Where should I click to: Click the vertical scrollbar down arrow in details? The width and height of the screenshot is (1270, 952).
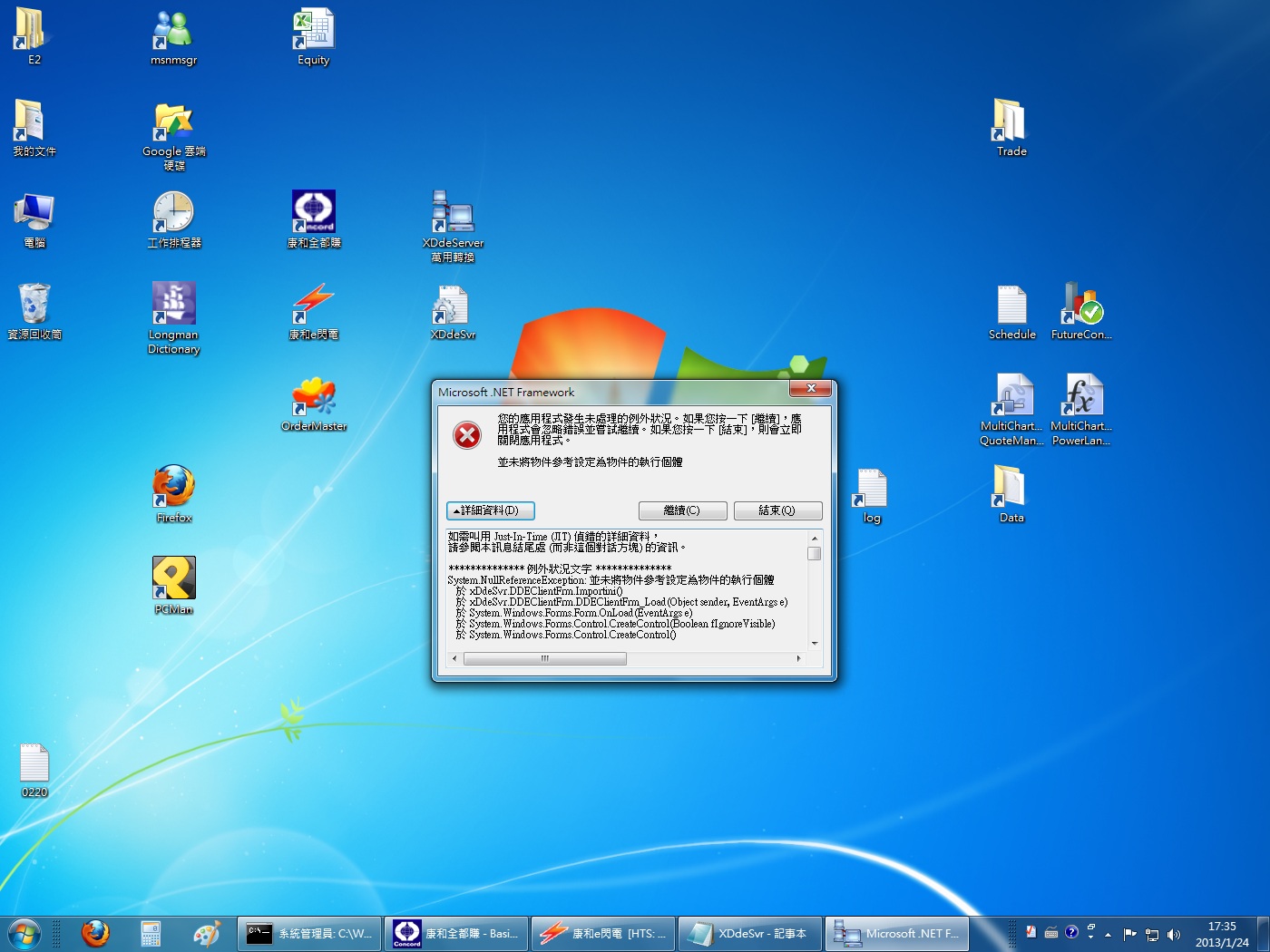(x=815, y=643)
